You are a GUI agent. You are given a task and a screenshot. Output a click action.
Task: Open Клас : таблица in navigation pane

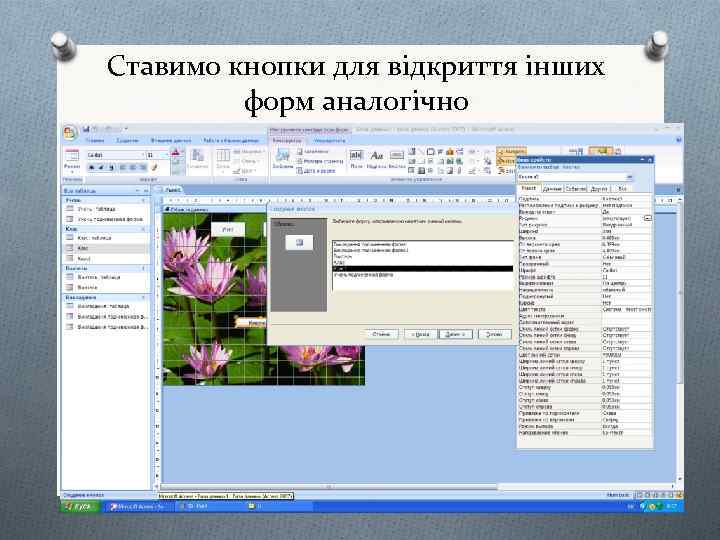94,238
